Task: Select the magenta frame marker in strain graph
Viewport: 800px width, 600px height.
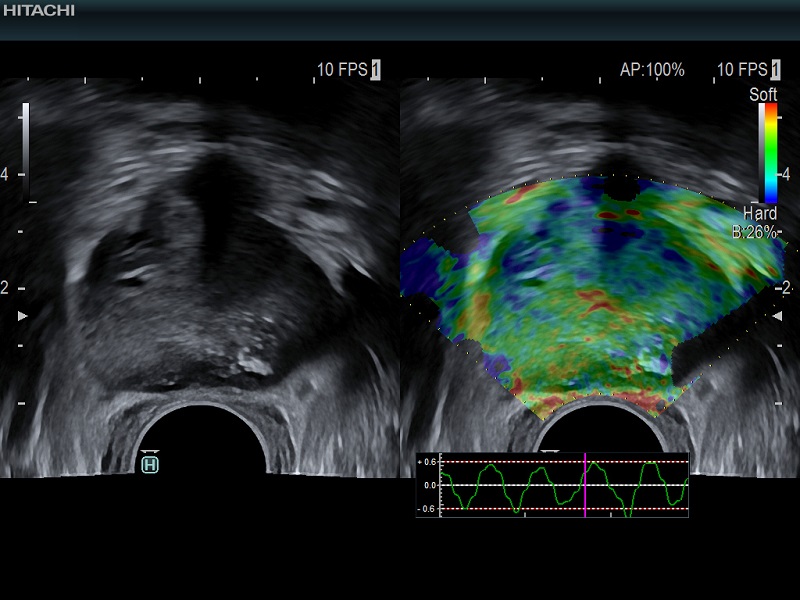Action: (x=585, y=485)
